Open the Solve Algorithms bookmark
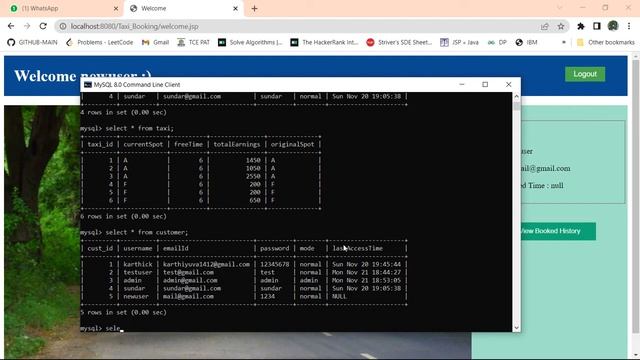This screenshot has height=360, width=640. pyautogui.click(x=250, y=42)
